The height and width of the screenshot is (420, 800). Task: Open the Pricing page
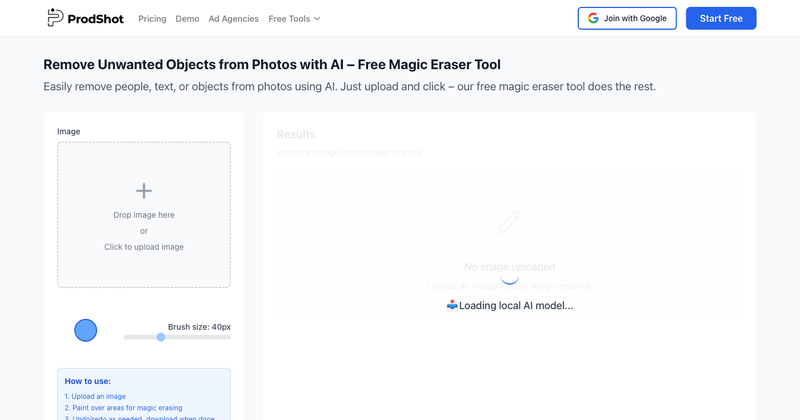pyautogui.click(x=152, y=19)
